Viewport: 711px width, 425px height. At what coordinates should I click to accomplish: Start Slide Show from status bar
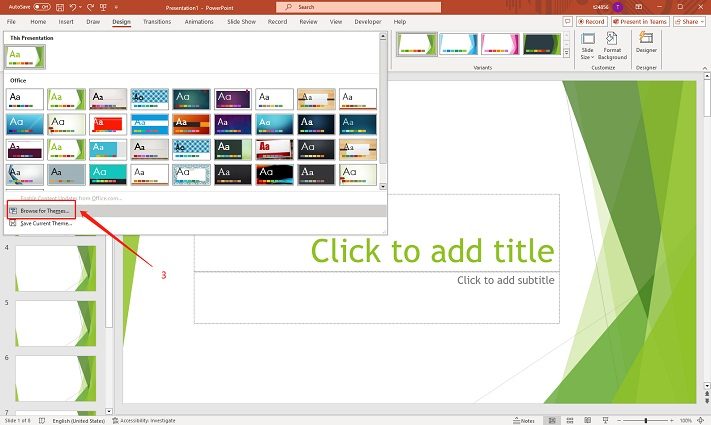(x=605, y=420)
